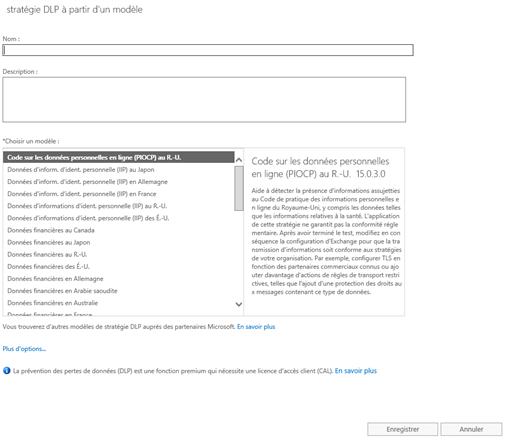Click the template list scrollbar thumb
This screenshot has width=508, height=439.
(239, 188)
